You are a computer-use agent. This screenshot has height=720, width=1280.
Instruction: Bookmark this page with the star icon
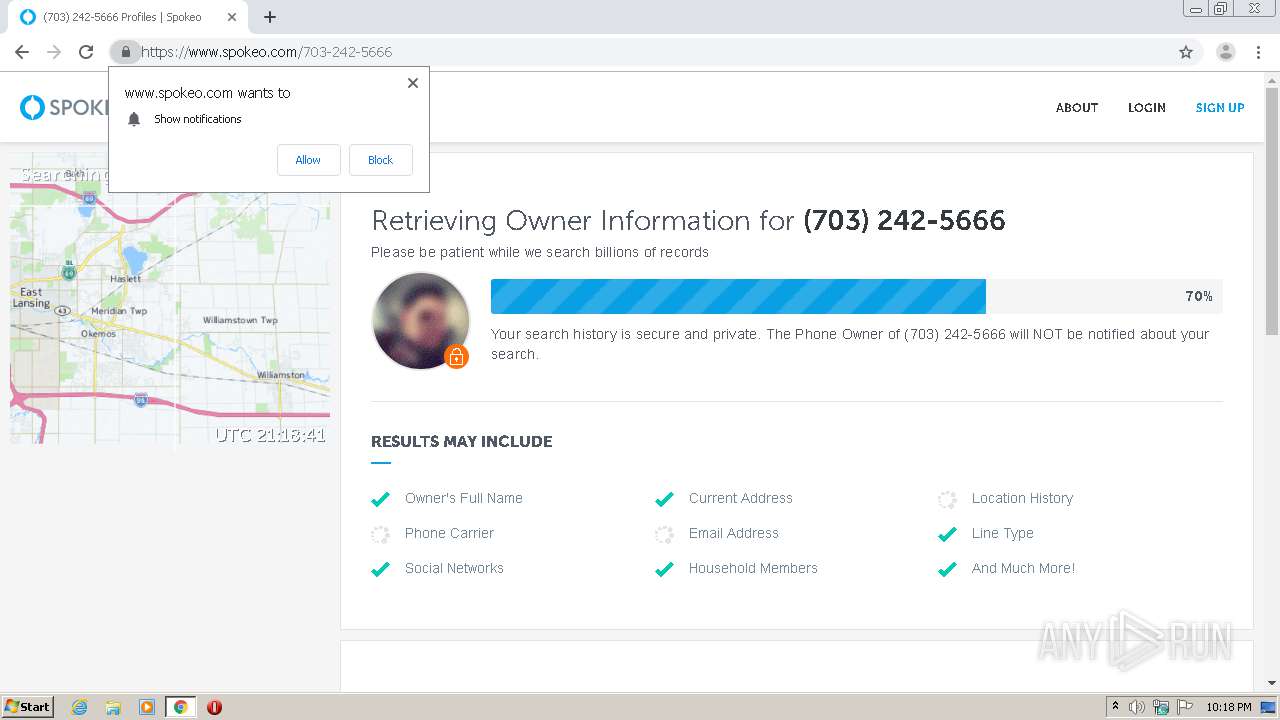point(1186,52)
